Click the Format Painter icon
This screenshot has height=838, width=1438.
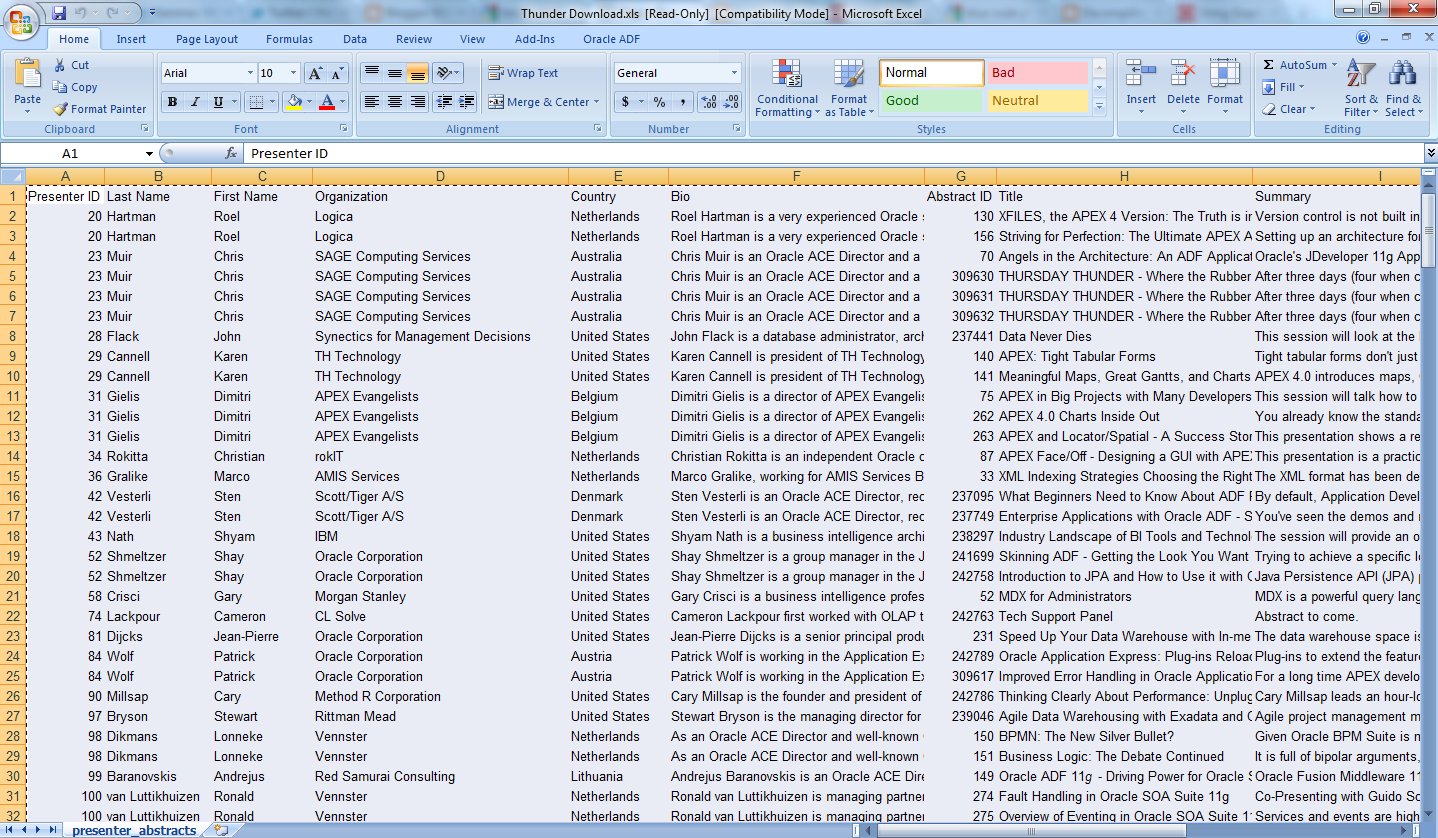pyautogui.click(x=61, y=109)
